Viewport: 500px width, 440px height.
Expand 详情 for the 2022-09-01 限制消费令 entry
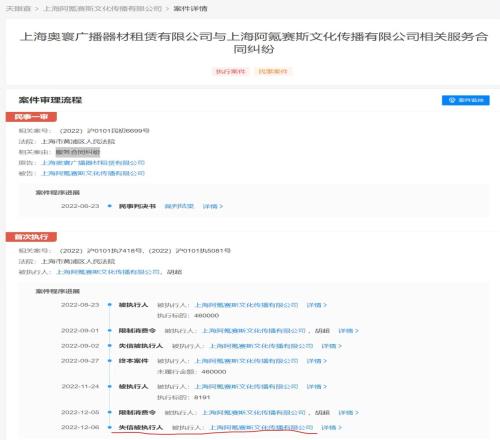point(348,331)
